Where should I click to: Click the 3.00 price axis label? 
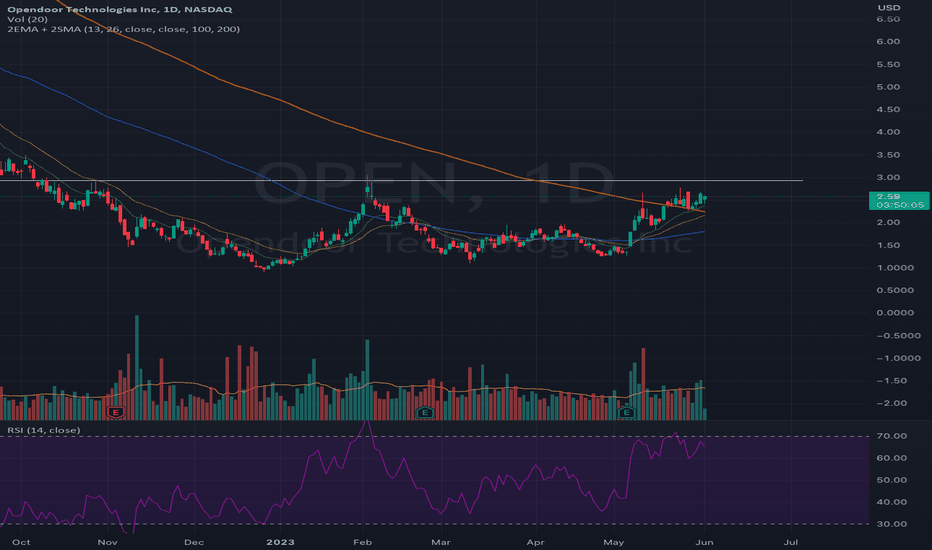pyautogui.click(x=888, y=177)
